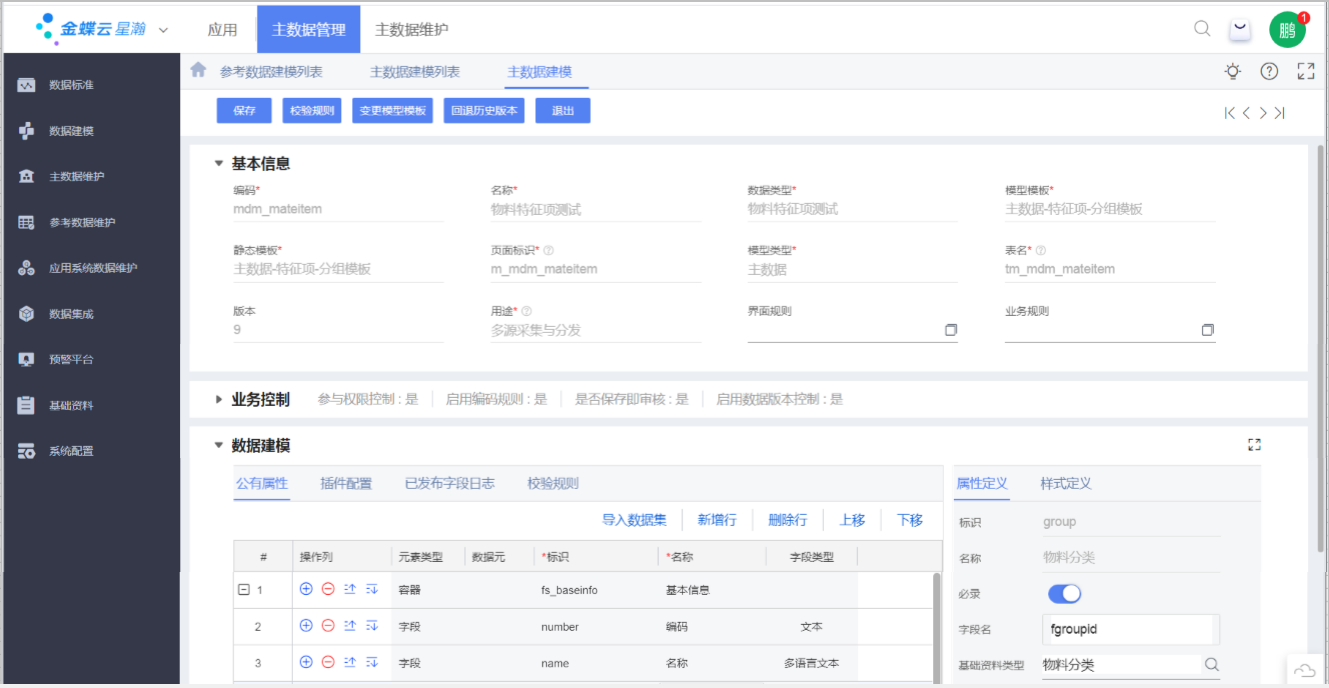Switch to 已发布字段日志 tab
Viewport: 1329px width, 688px height.
click(x=450, y=483)
